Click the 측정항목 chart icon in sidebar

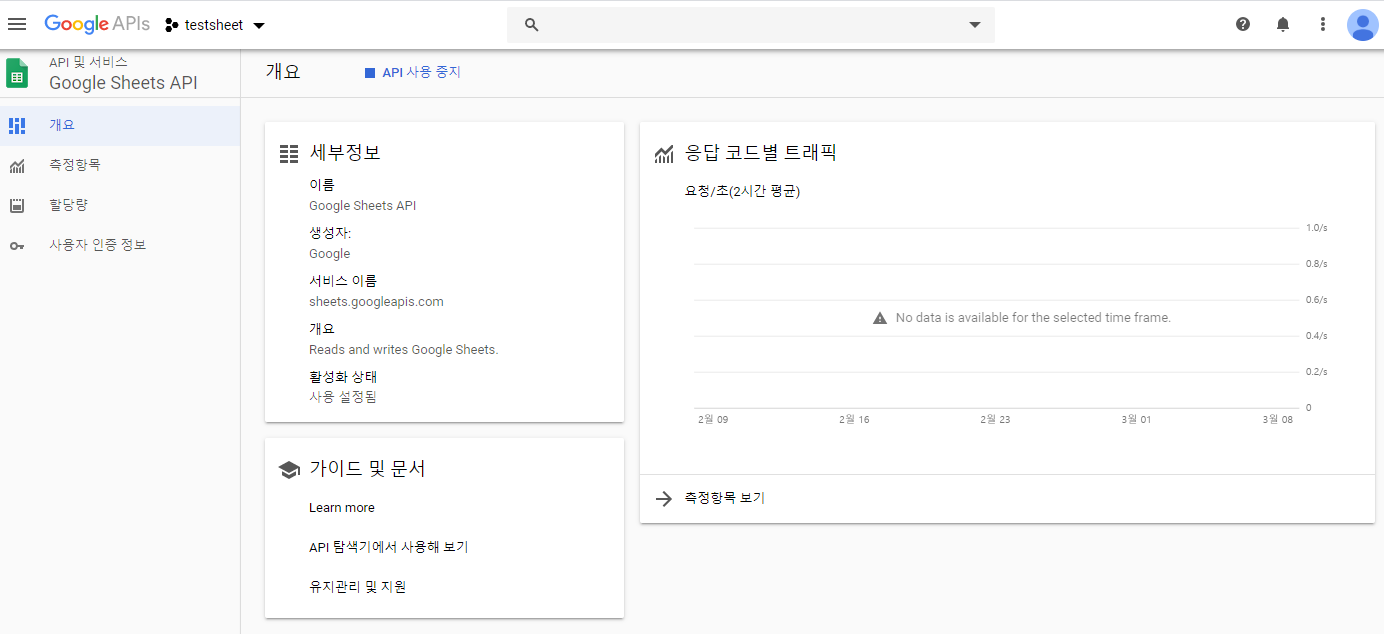(17, 166)
